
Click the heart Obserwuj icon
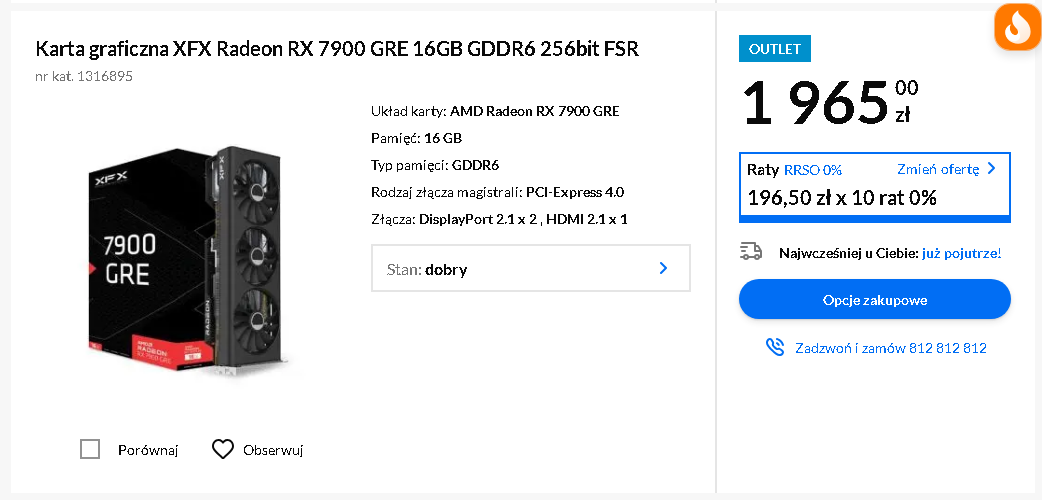point(223,450)
